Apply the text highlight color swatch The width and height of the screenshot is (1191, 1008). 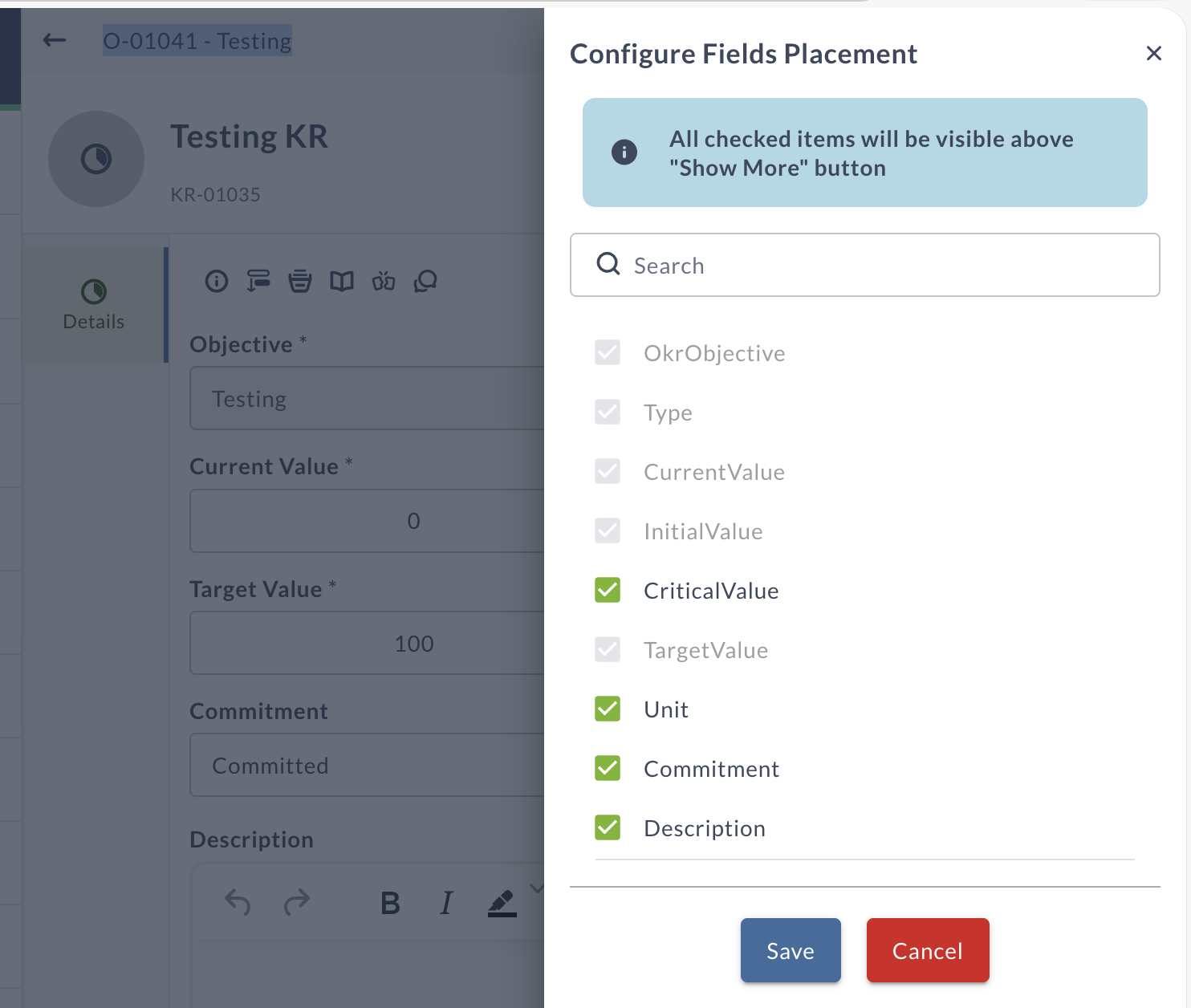(x=502, y=902)
